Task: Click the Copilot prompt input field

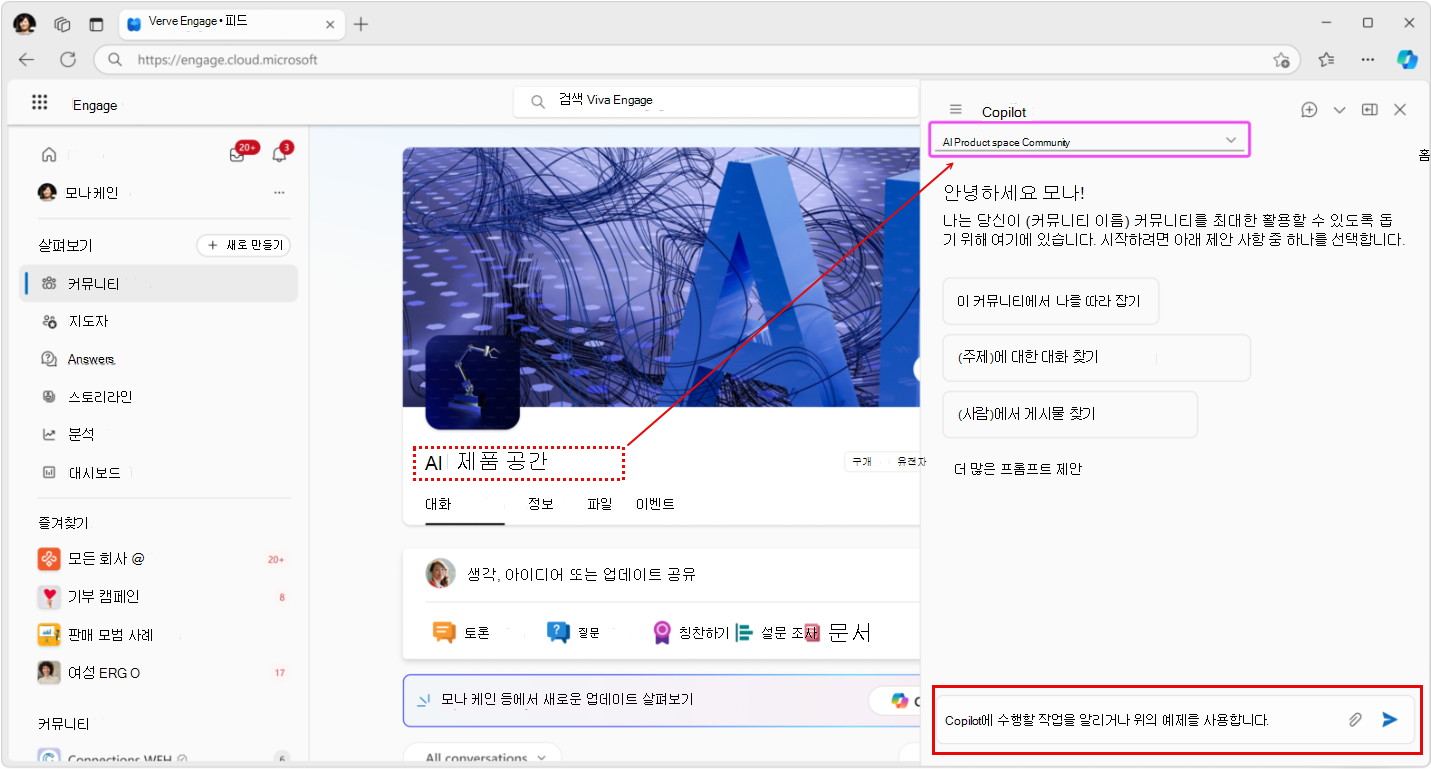Action: pyautogui.click(x=1176, y=719)
